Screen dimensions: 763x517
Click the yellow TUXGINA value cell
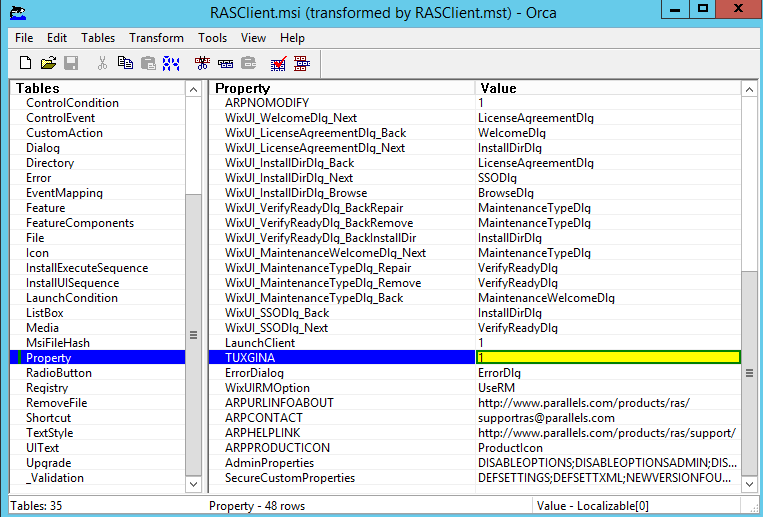tap(607, 358)
